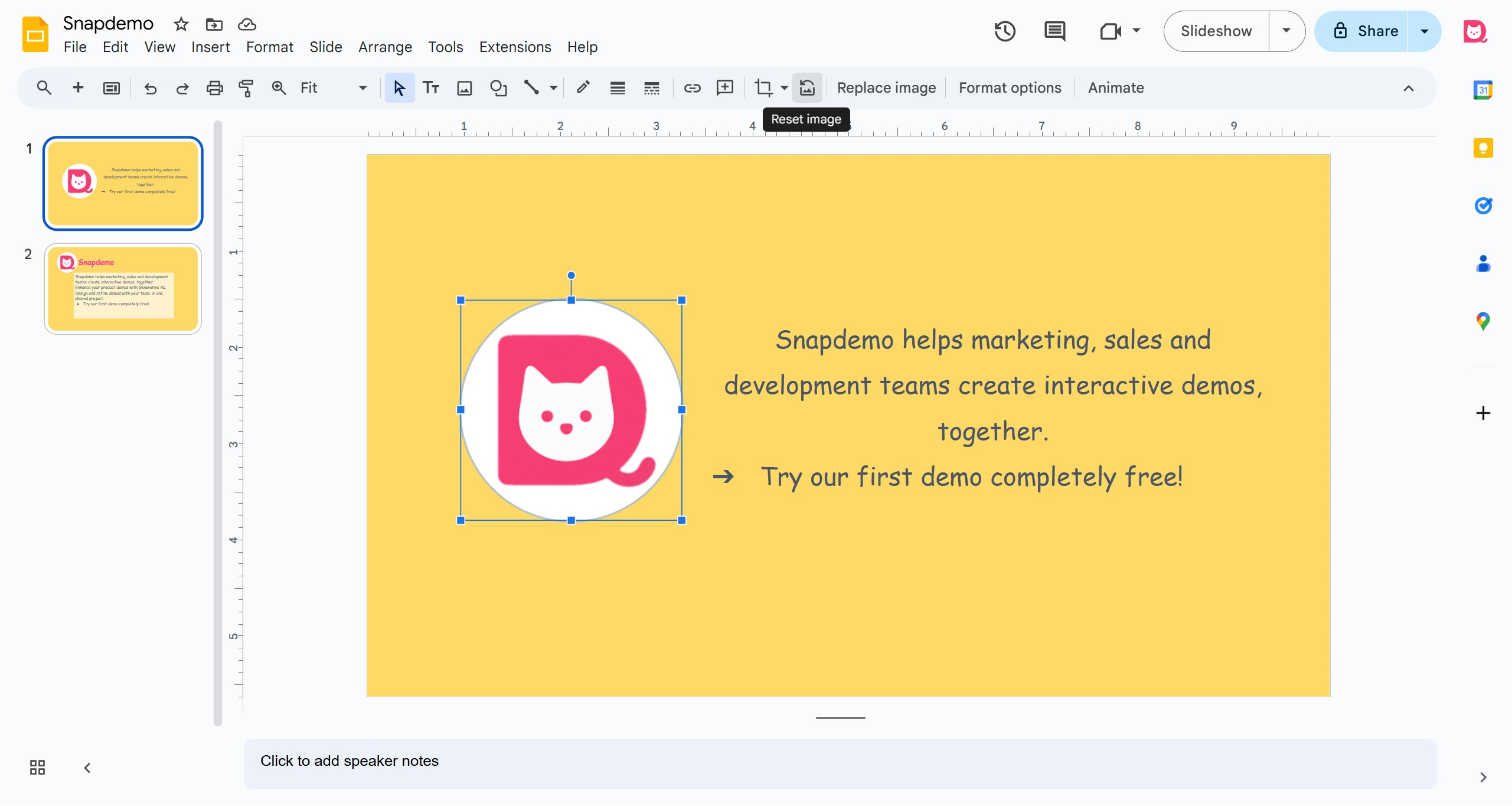This screenshot has height=806, width=1512.
Task: Open the Help menu
Action: tap(582, 47)
